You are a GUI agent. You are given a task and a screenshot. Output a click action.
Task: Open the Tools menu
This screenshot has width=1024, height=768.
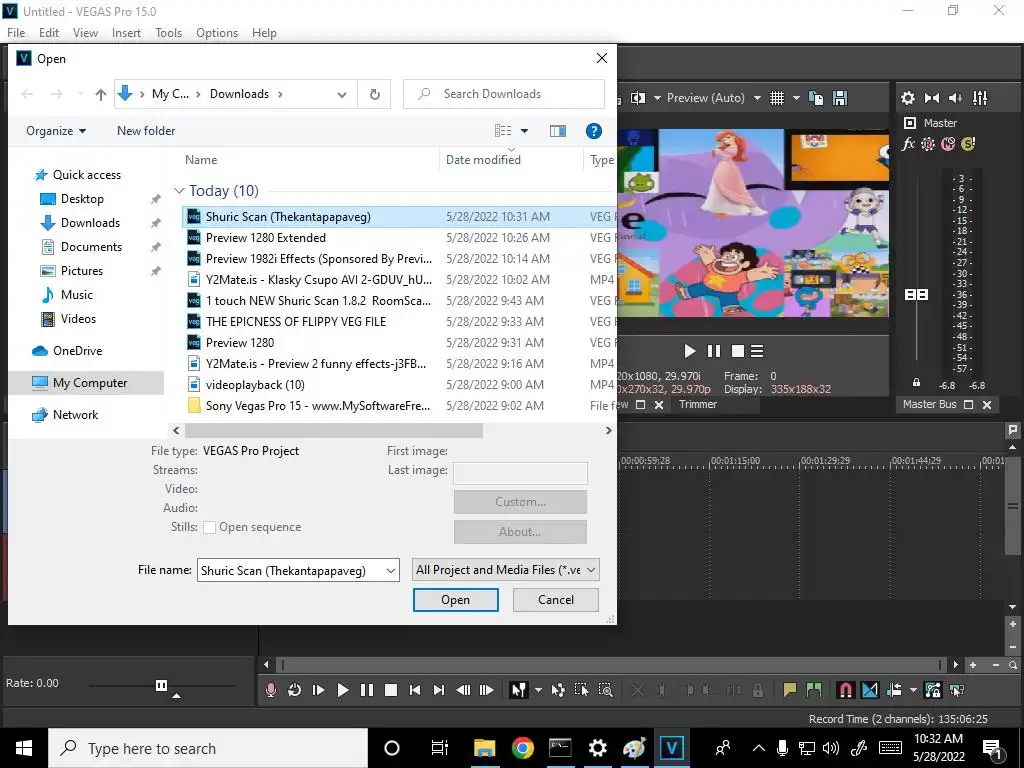coord(168,33)
